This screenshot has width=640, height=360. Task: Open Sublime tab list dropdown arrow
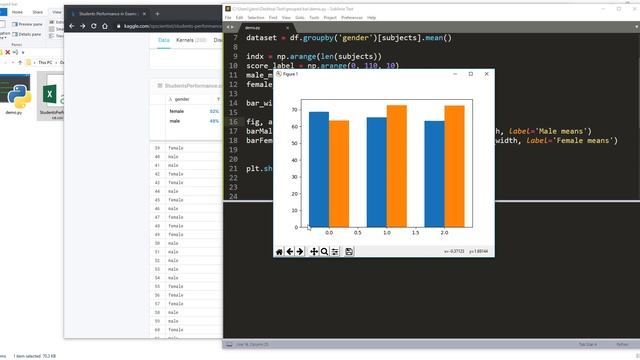(x=636, y=27)
